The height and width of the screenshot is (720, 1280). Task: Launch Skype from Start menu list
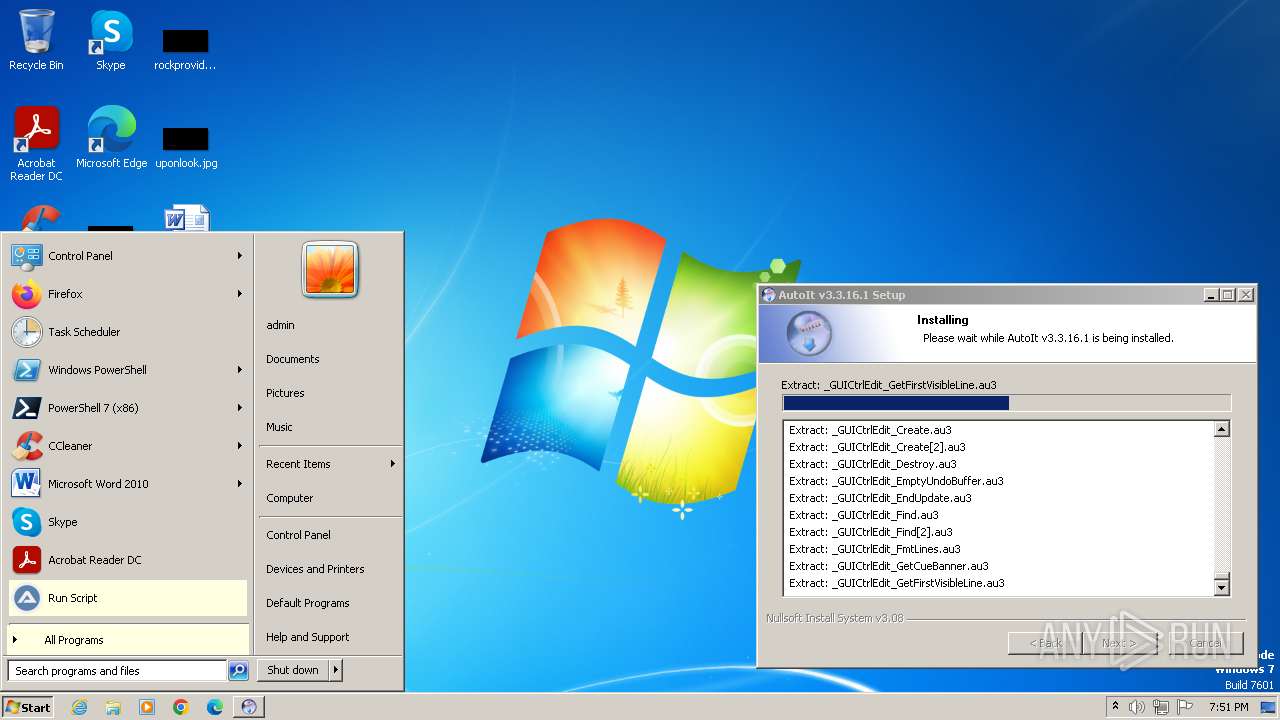click(x=127, y=522)
